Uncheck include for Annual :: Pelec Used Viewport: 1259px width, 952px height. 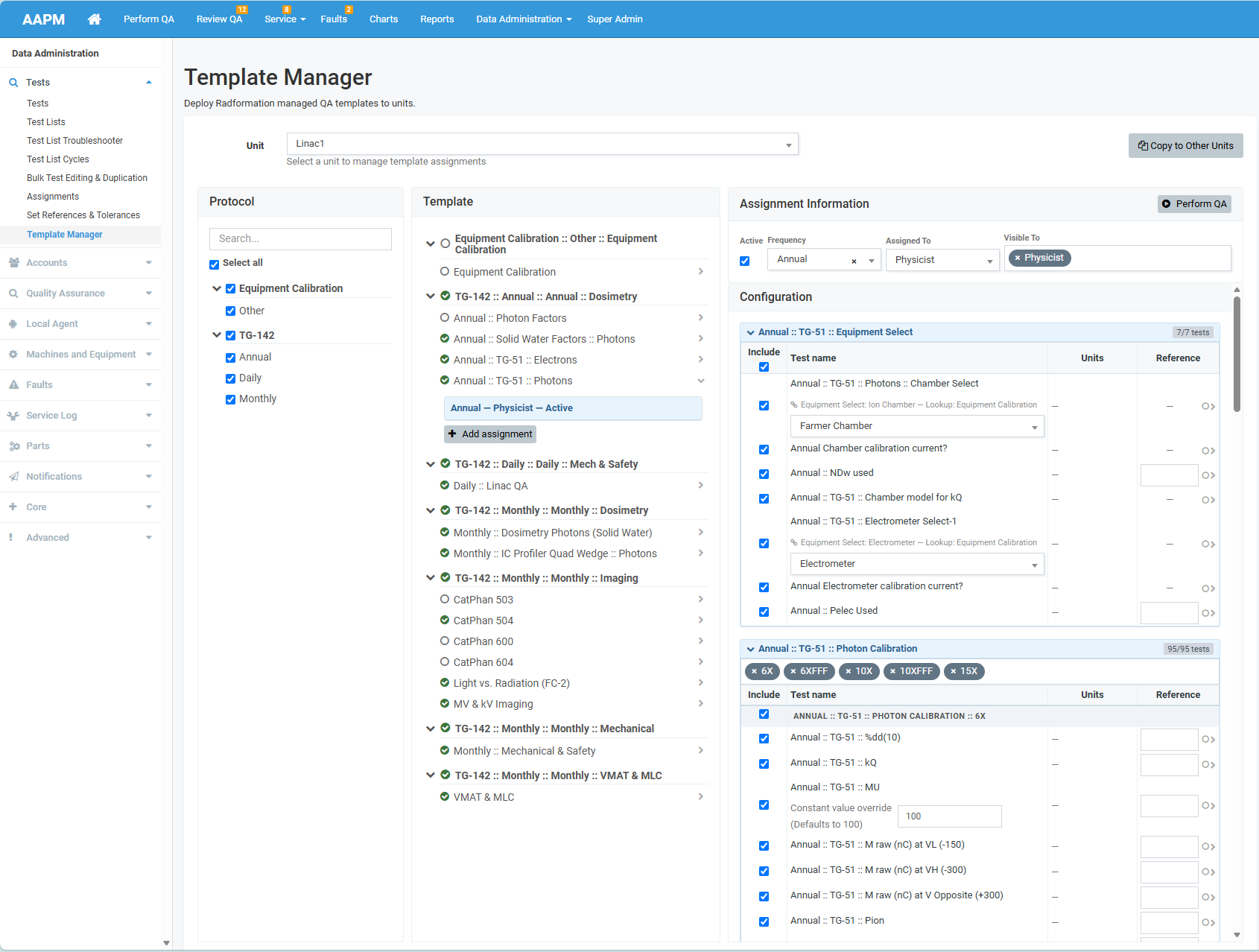(x=764, y=612)
